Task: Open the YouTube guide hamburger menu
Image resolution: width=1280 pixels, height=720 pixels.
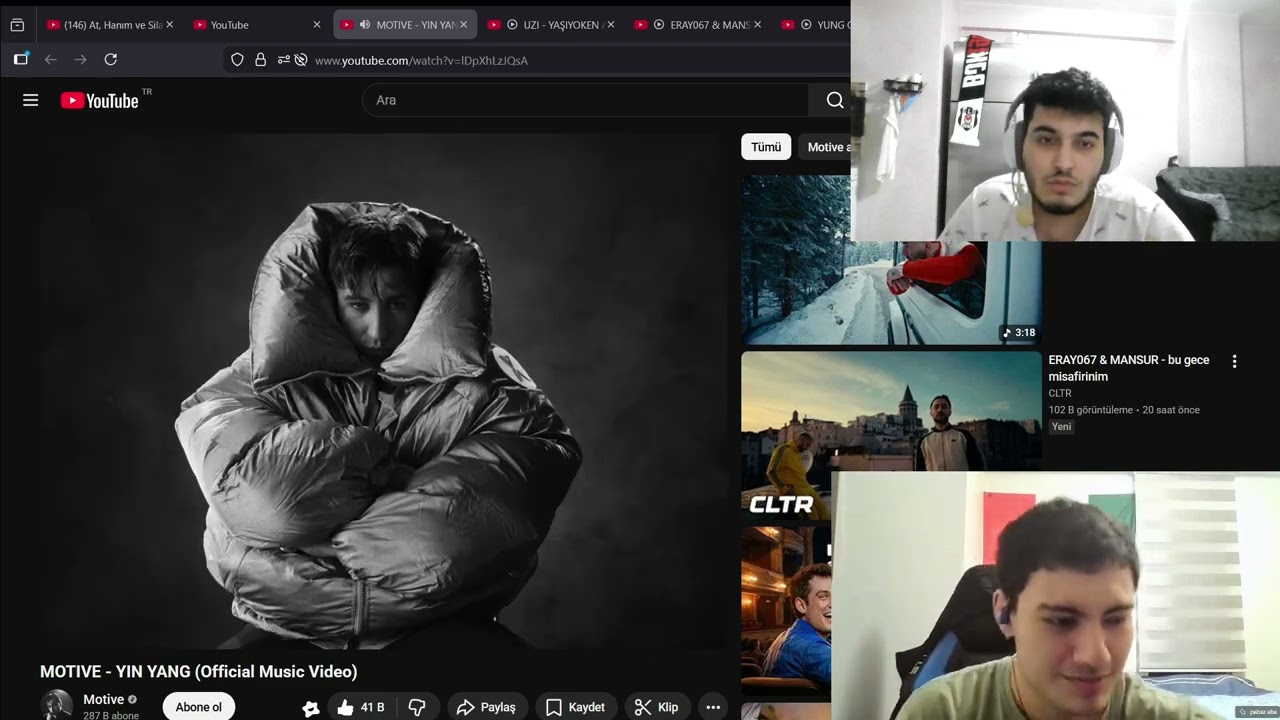Action: click(30, 100)
